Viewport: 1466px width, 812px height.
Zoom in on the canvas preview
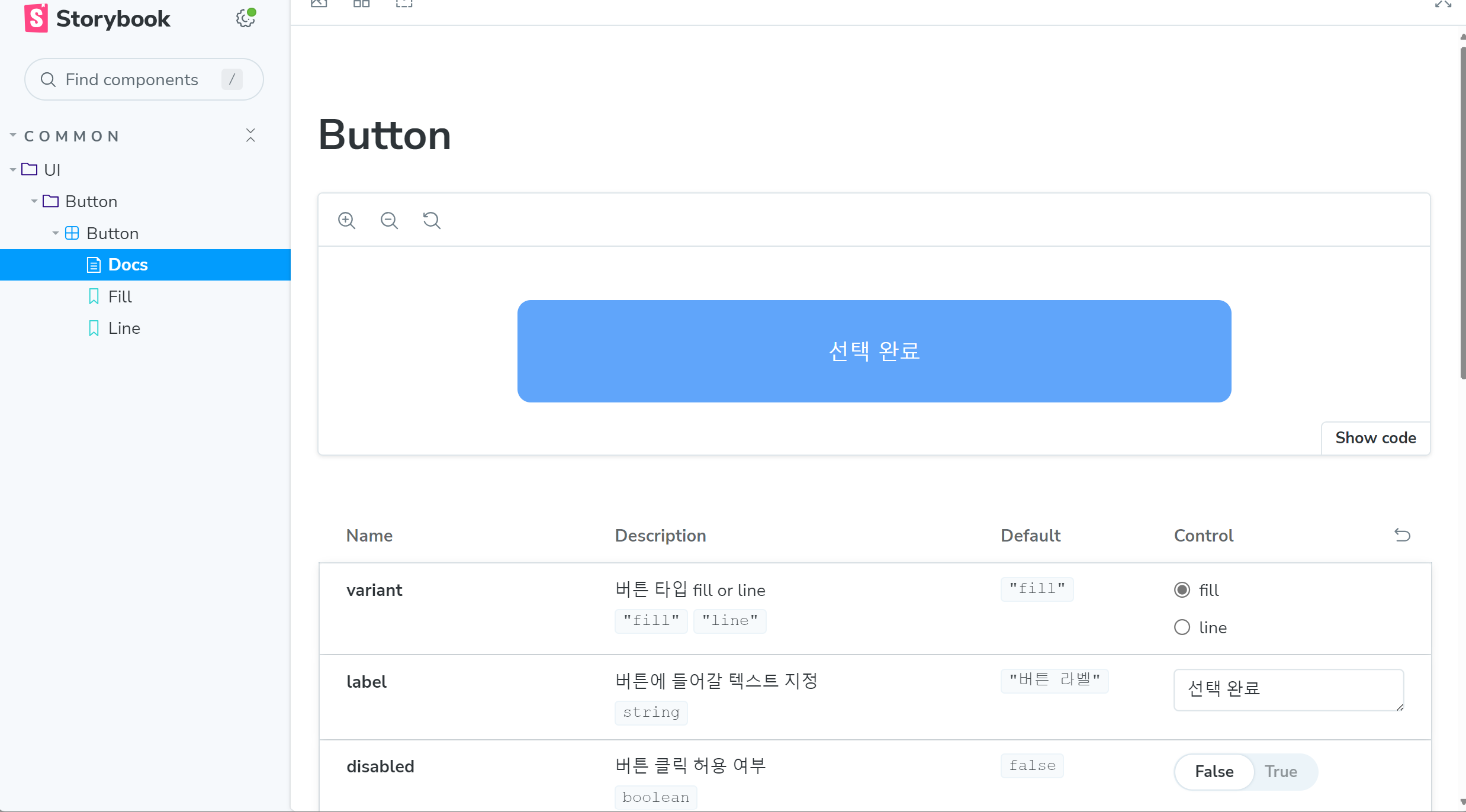click(347, 221)
